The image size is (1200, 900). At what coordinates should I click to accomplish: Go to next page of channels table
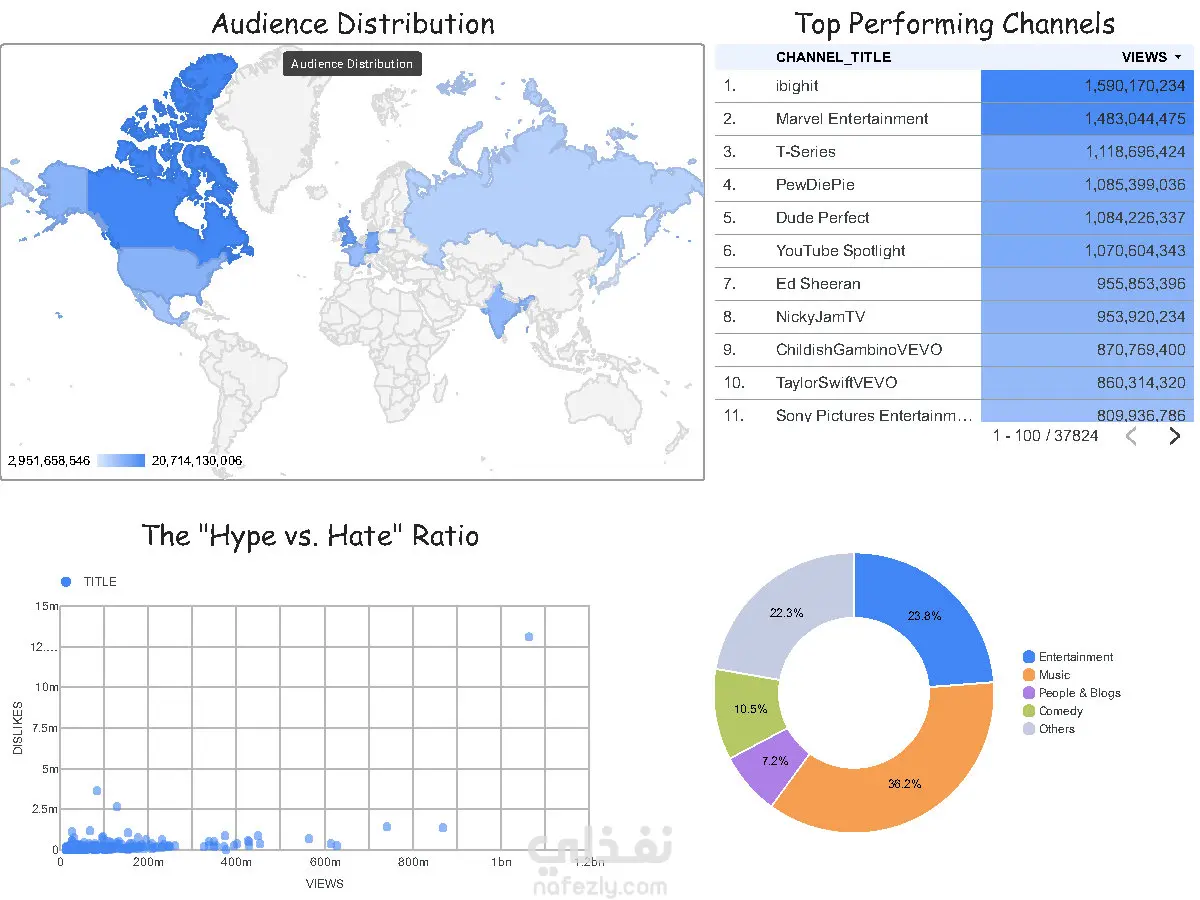pos(1175,436)
